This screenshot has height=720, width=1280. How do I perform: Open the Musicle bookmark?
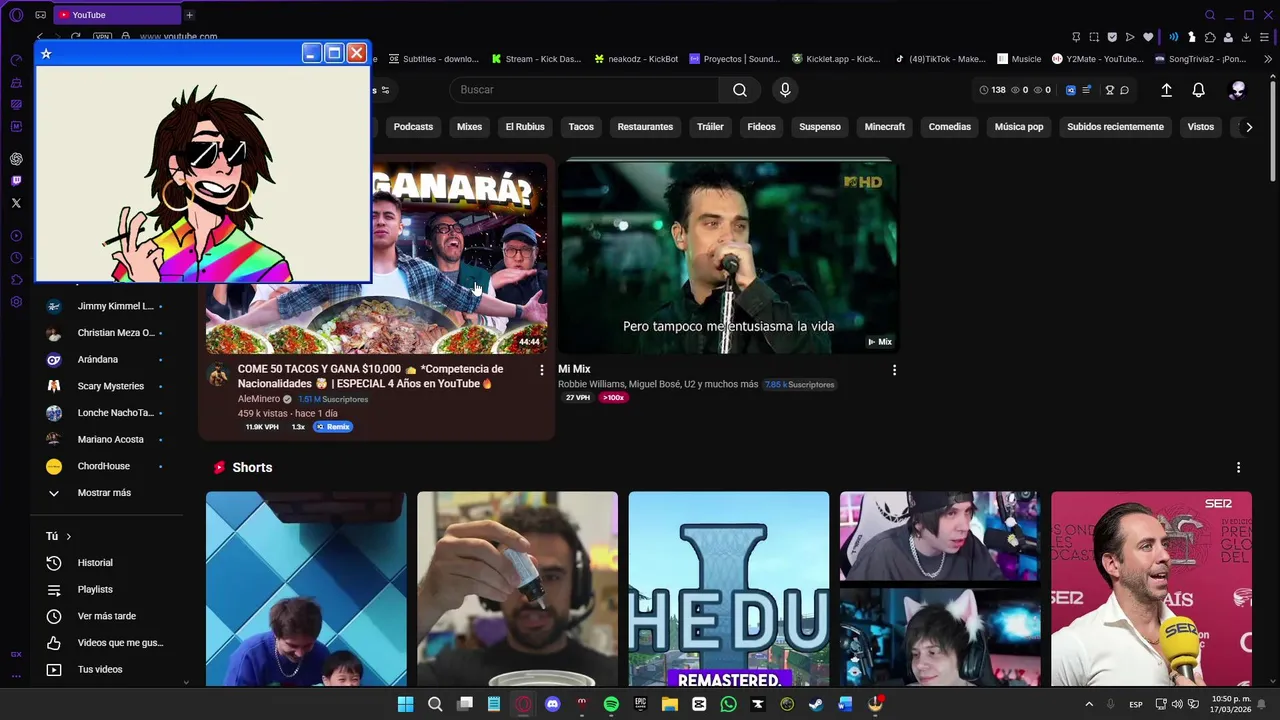[x=1019, y=59]
